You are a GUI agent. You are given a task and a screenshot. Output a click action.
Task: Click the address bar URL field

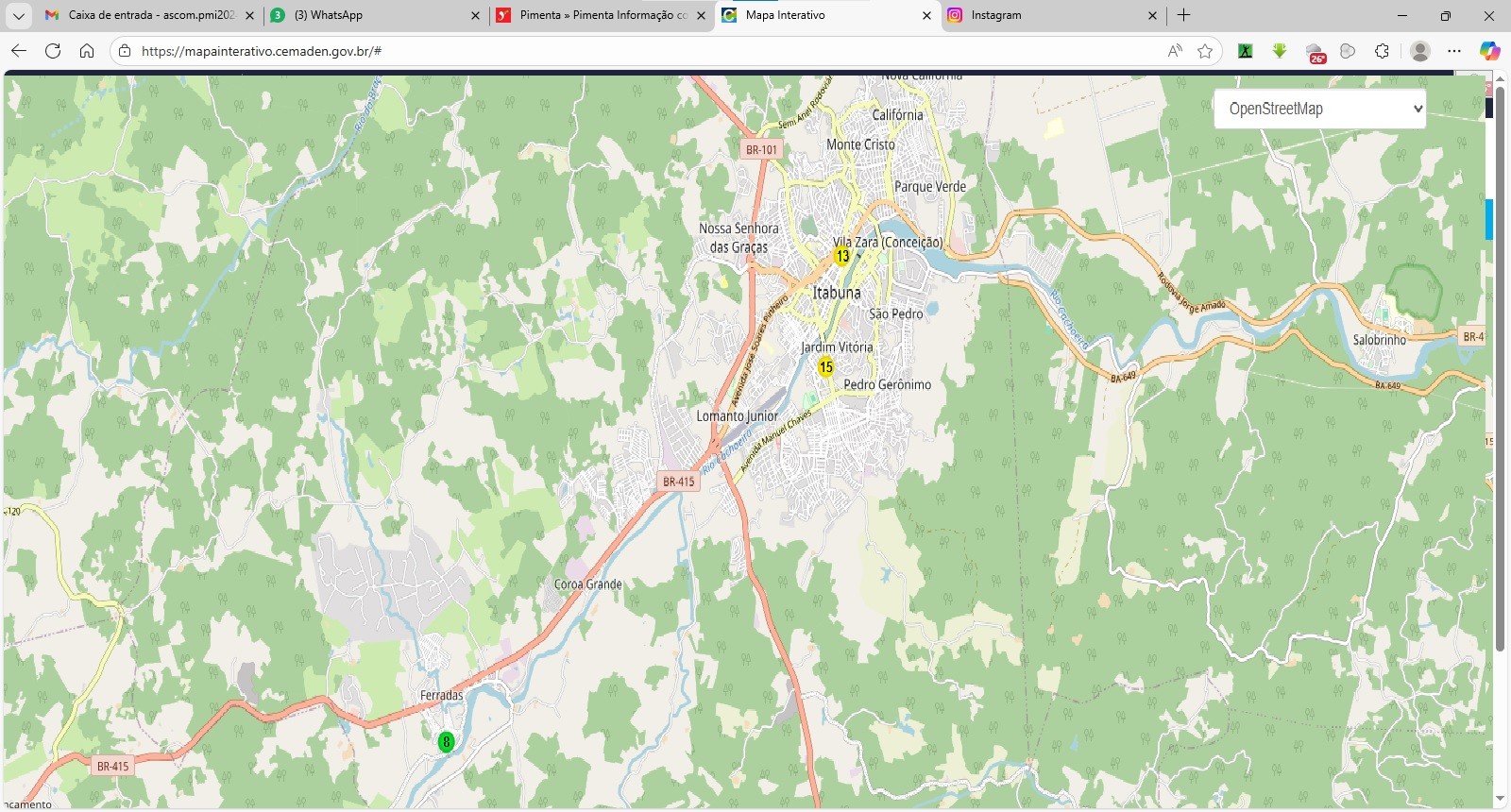coord(642,51)
